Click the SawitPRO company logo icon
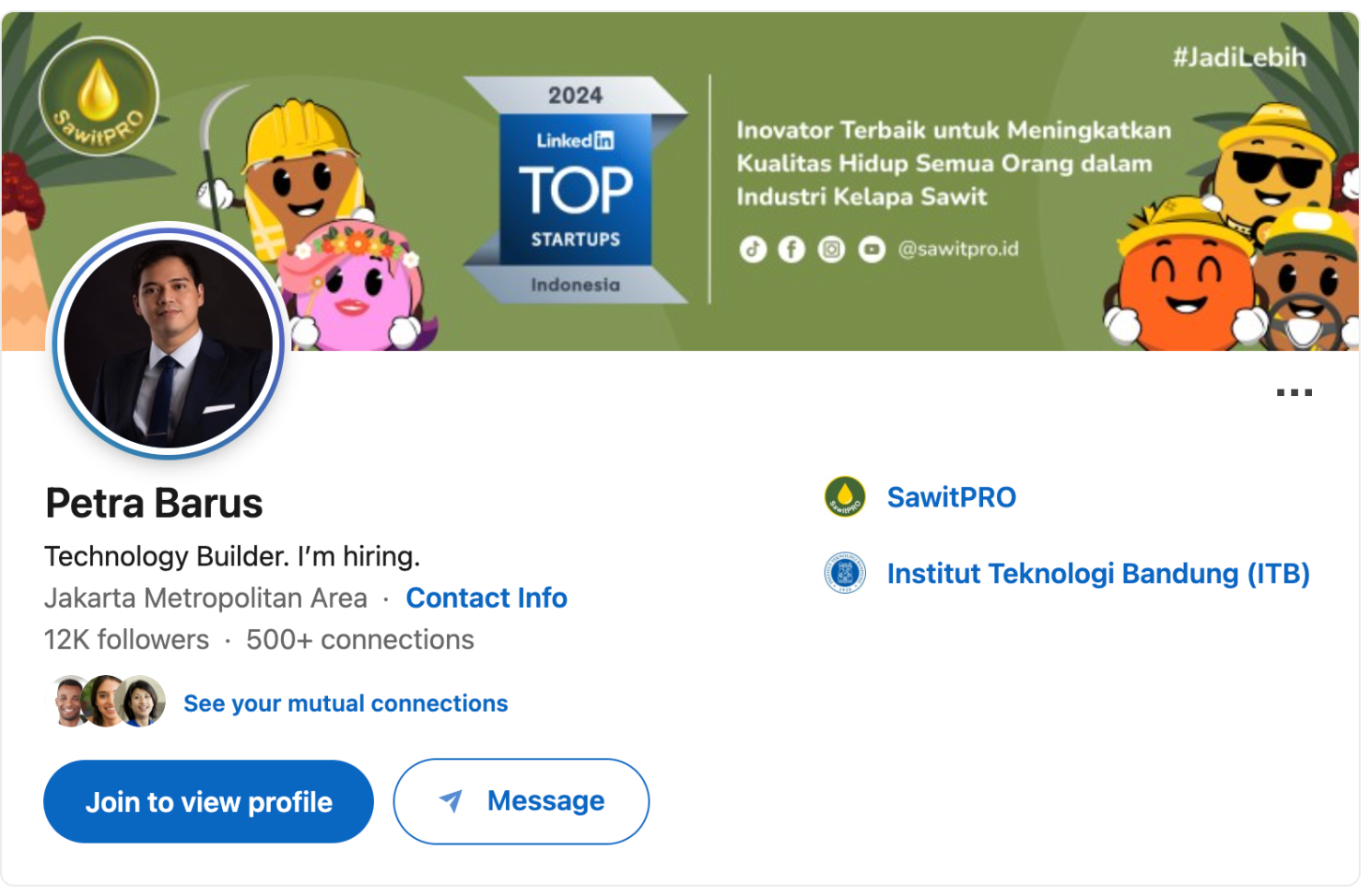The height and width of the screenshot is (896, 1371). [x=845, y=497]
